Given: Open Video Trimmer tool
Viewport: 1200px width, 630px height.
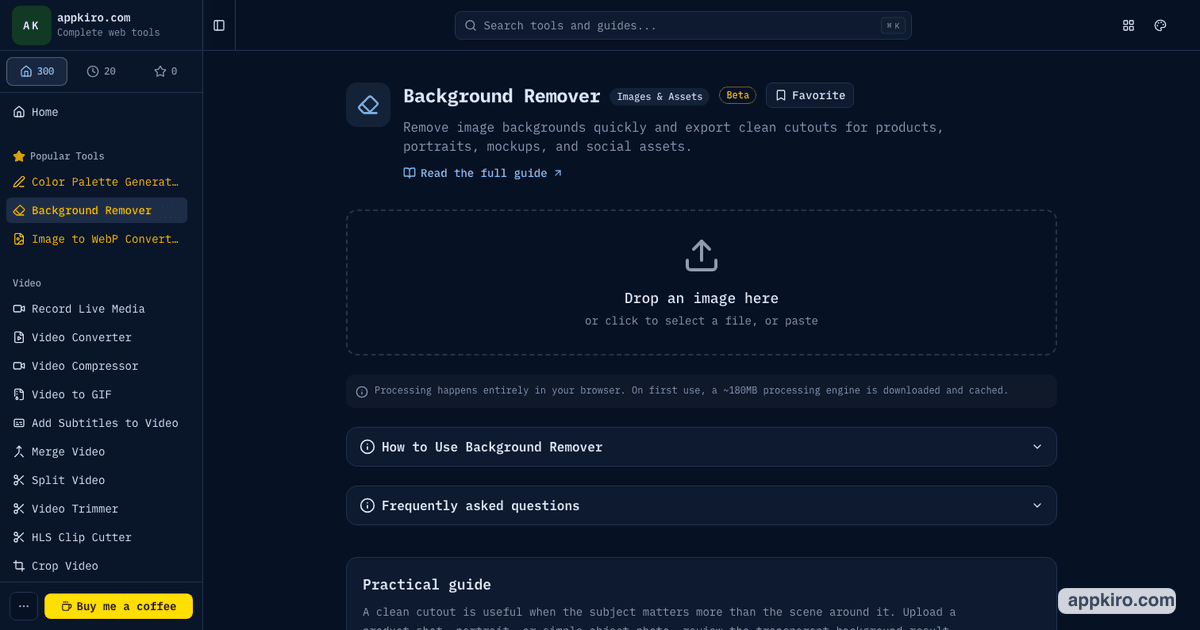Looking at the screenshot, I should click(x=97, y=509).
